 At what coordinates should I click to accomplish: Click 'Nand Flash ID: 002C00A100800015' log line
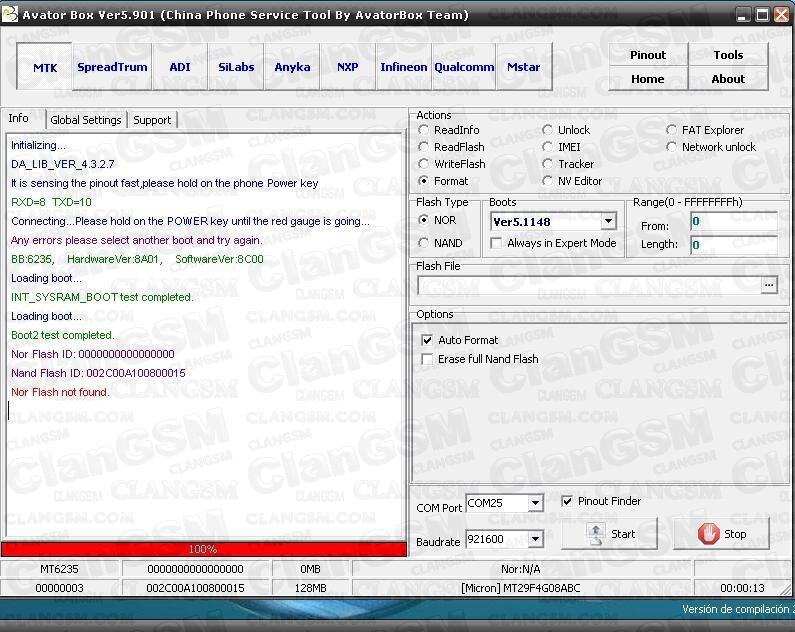[98, 374]
